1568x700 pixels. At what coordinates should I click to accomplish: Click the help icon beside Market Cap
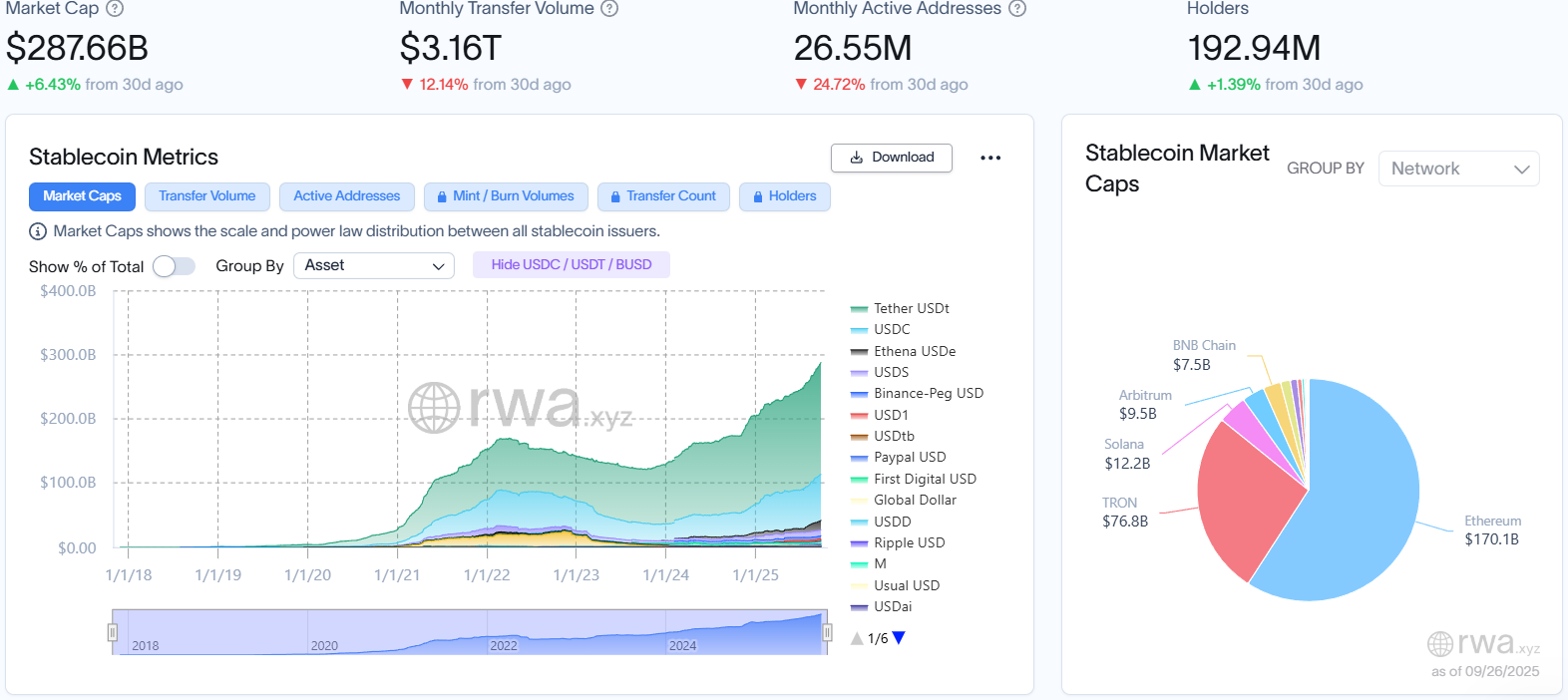[115, 9]
